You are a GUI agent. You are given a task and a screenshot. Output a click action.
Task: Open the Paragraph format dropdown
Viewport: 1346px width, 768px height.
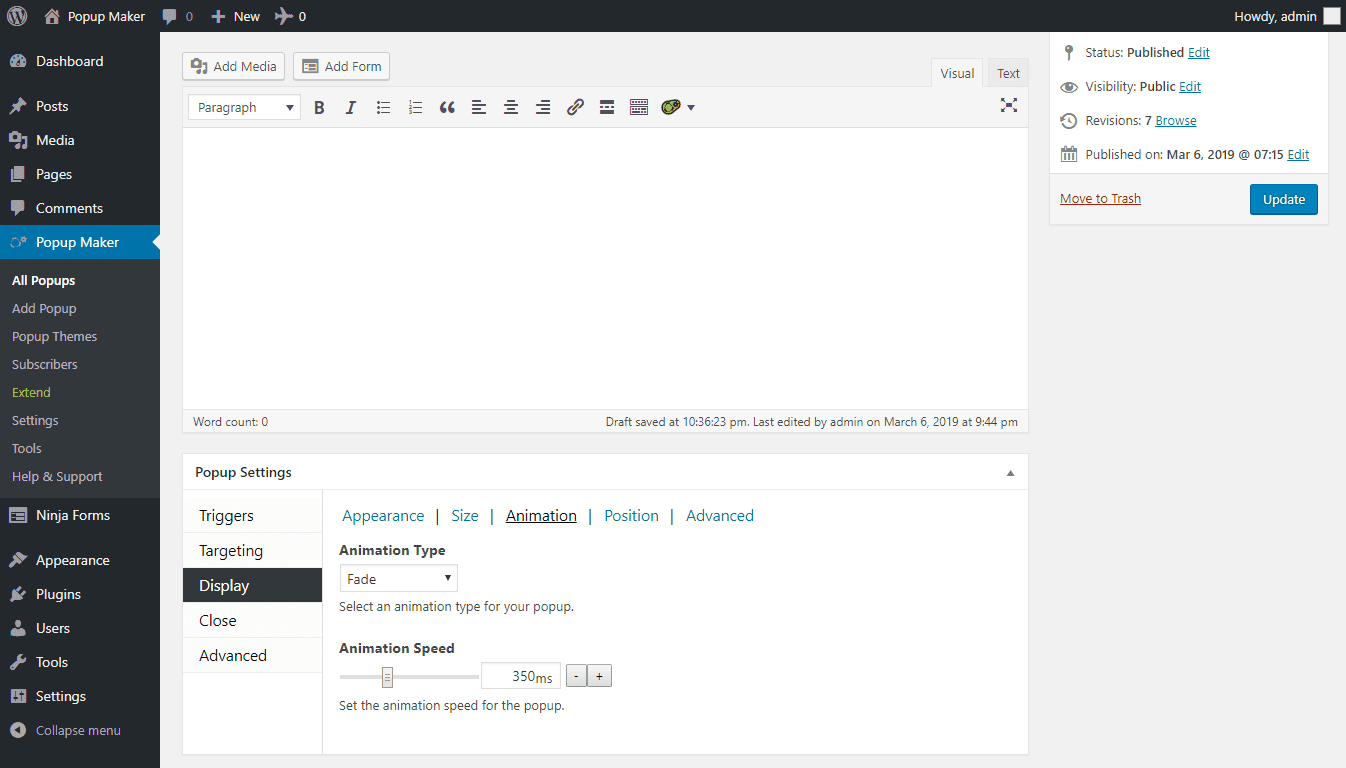[x=244, y=107]
